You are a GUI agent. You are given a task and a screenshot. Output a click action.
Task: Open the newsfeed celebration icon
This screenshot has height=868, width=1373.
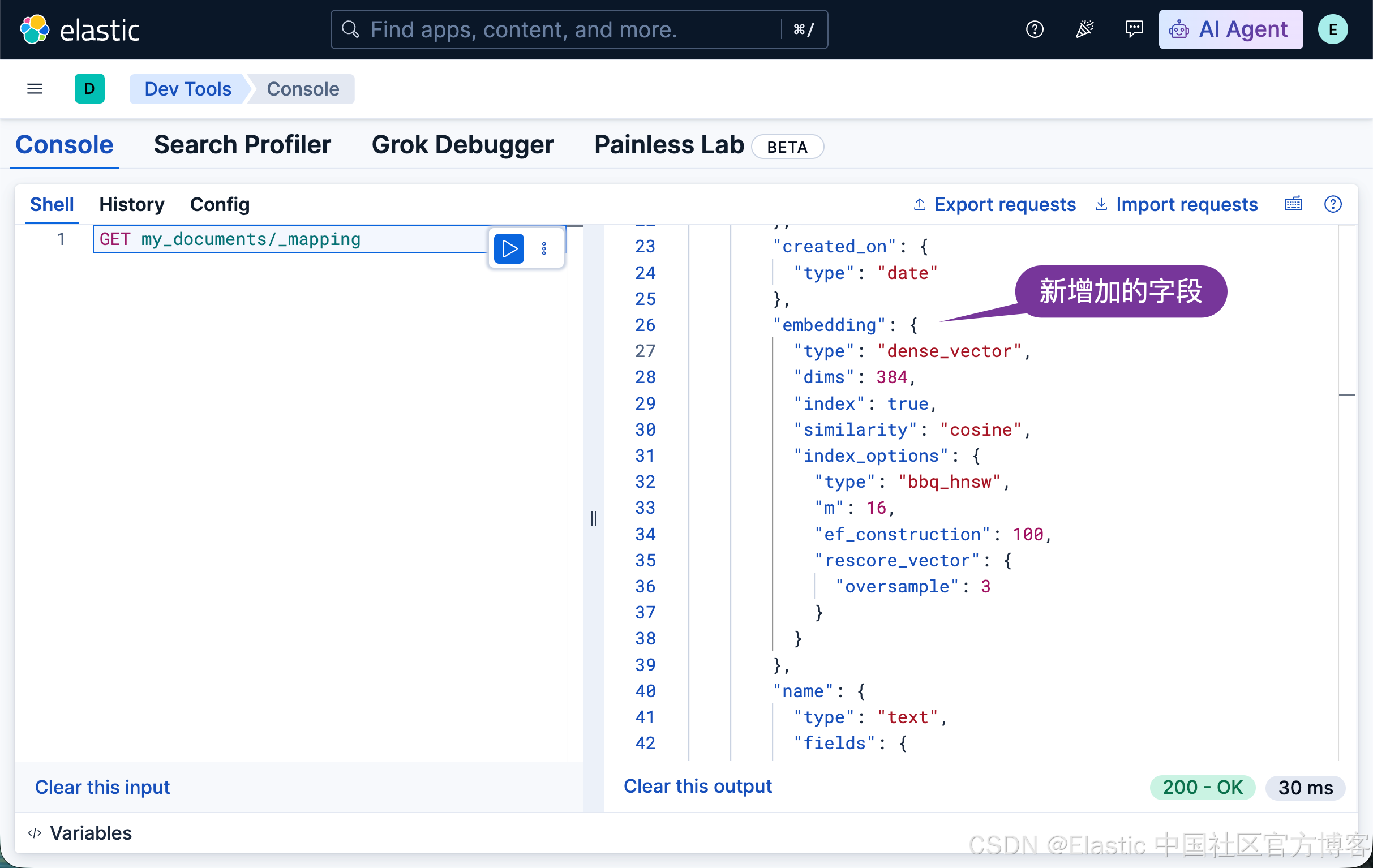[1084, 29]
